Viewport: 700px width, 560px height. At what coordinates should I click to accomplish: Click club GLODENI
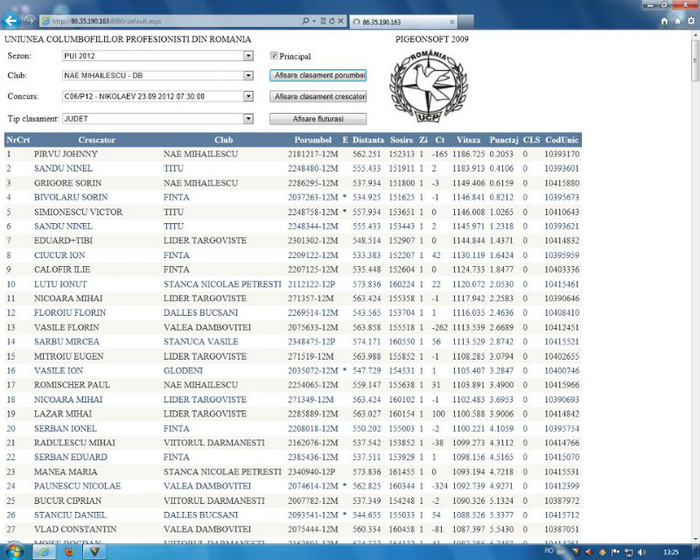pos(183,370)
